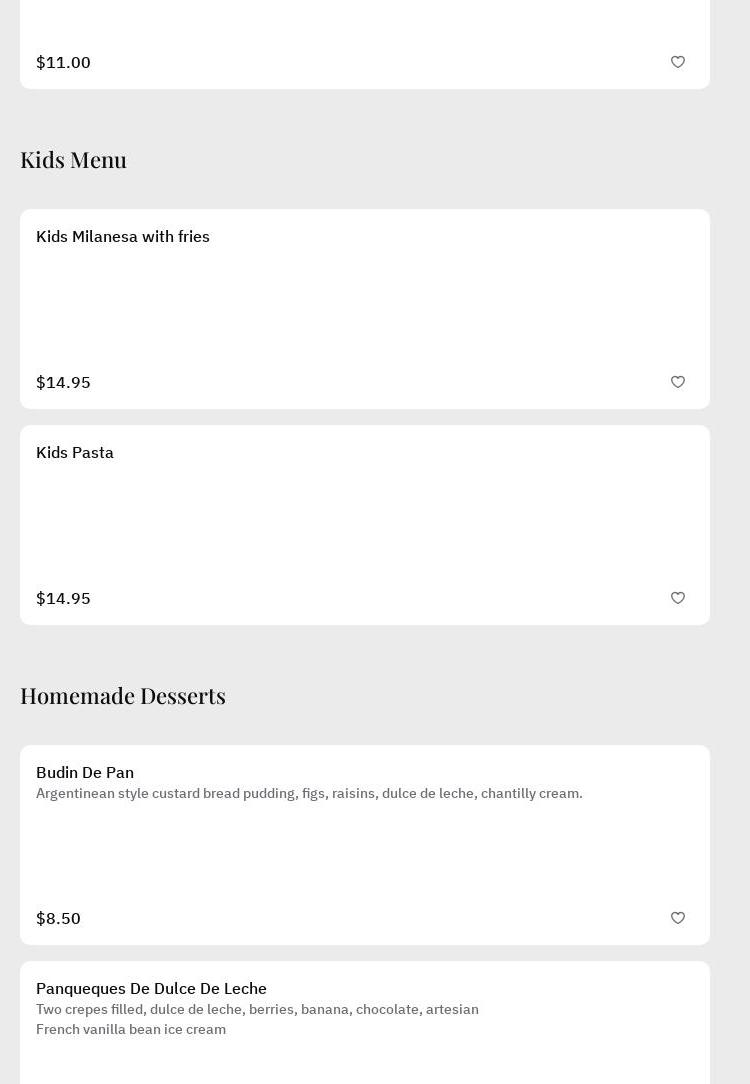Select the Kids Pasta item name
Image resolution: width=750 pixels, height=1084 pixels.
(75, 453)
